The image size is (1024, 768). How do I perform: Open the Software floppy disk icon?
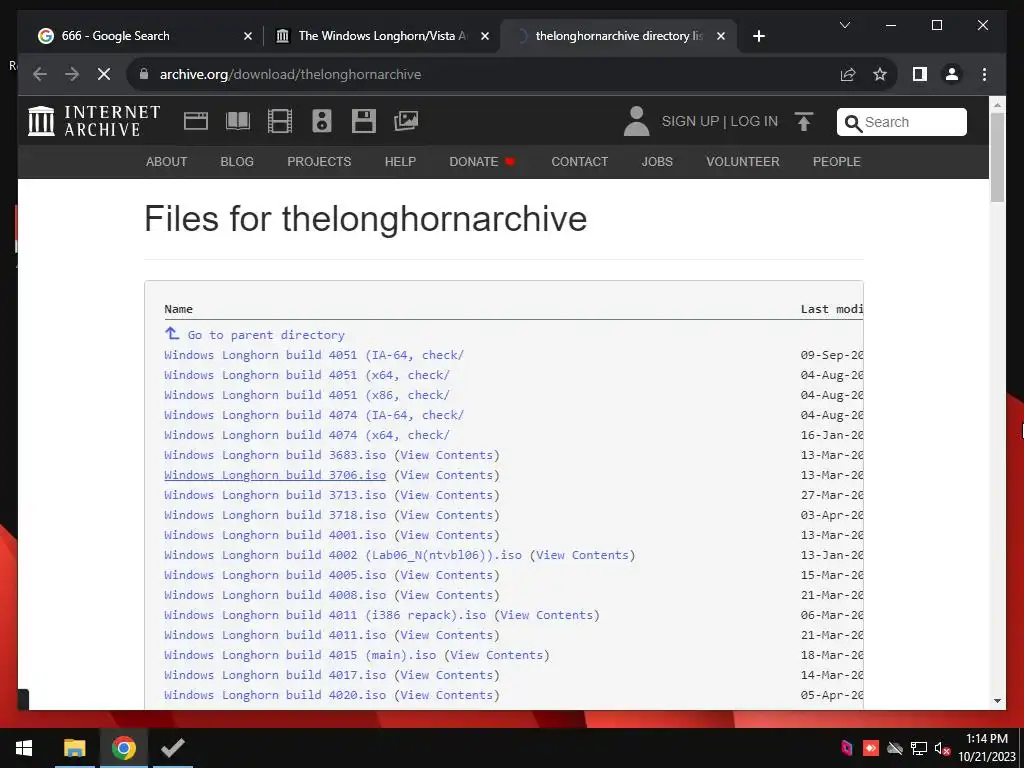364,121
